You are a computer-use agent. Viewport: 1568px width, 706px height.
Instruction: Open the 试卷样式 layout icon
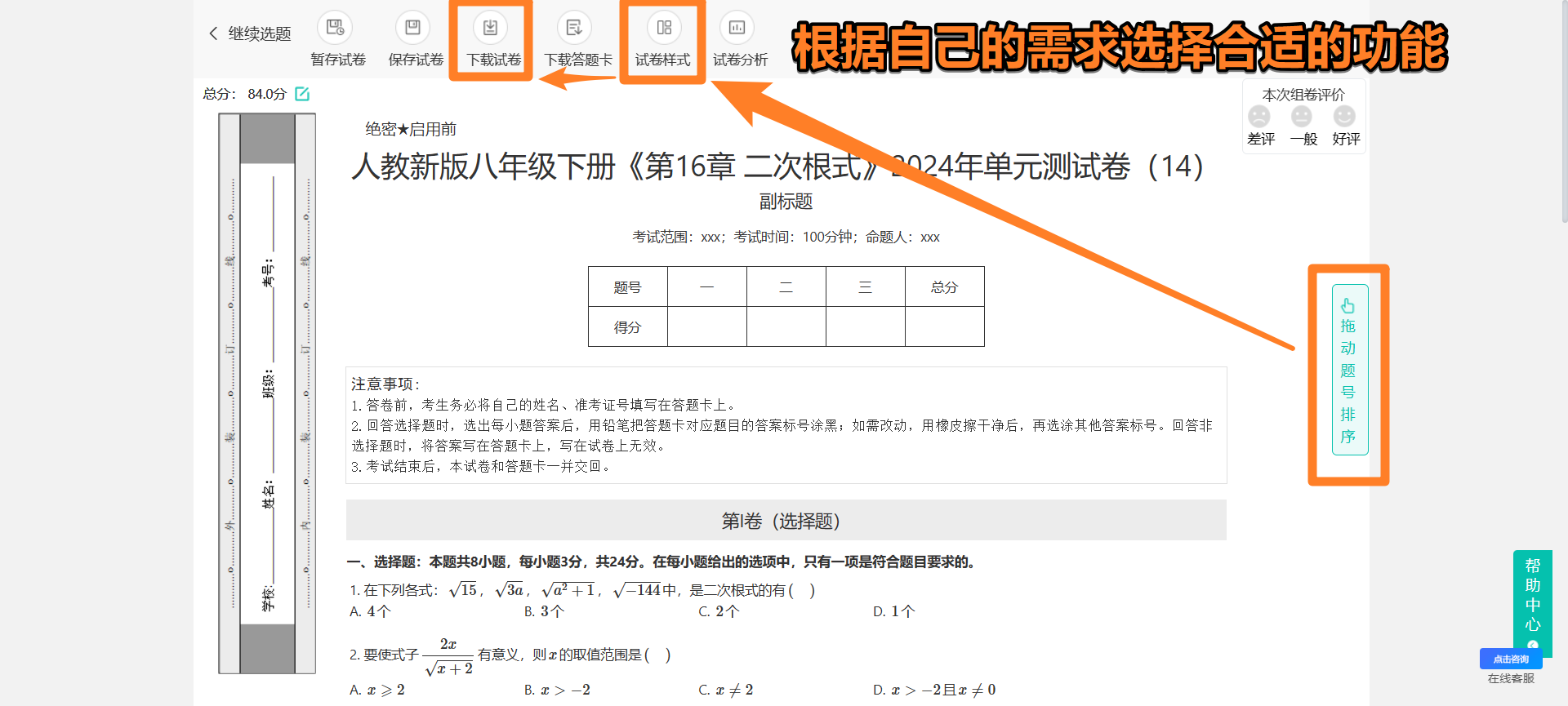(664, 28)
